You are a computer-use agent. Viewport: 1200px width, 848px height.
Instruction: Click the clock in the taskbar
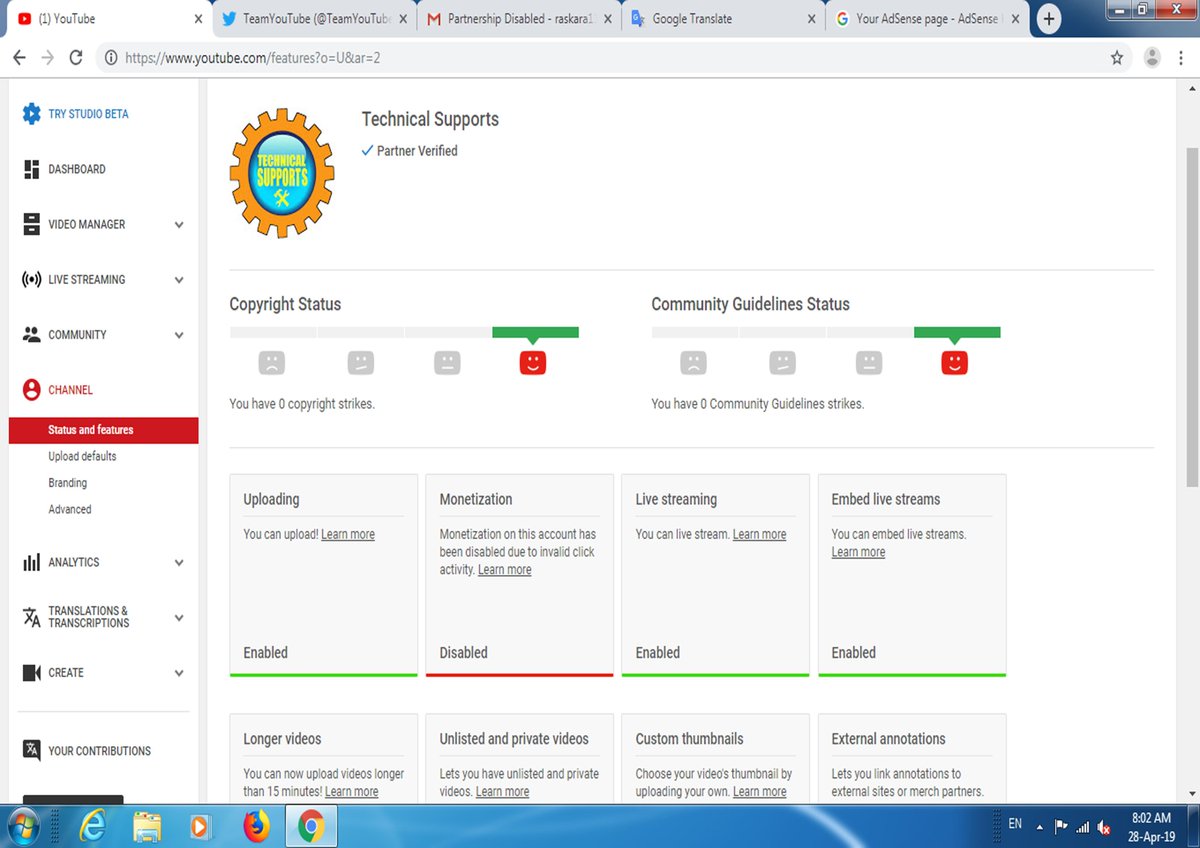point(1151,827)
